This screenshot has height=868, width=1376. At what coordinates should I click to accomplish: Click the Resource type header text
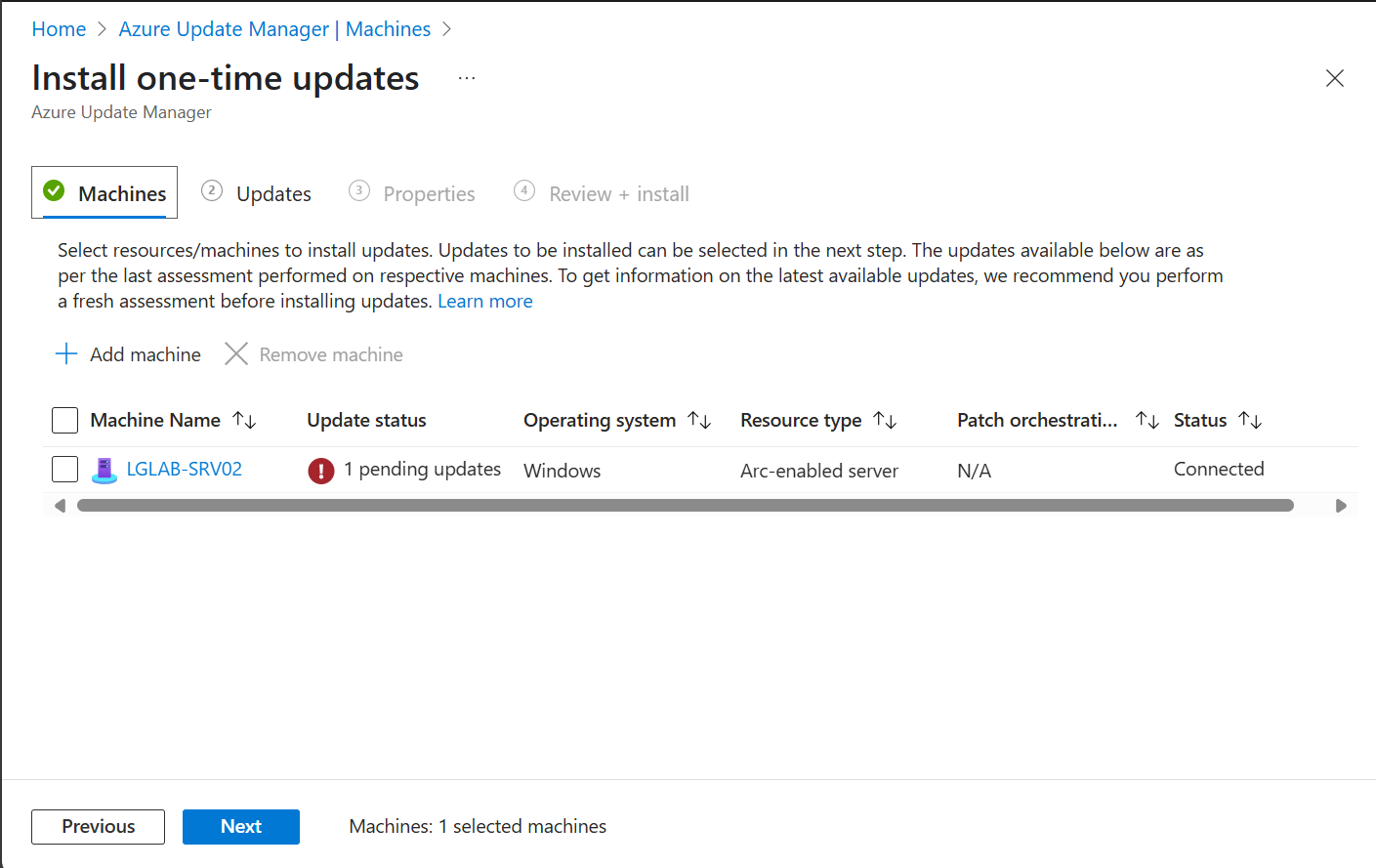(x=801, y=420)
